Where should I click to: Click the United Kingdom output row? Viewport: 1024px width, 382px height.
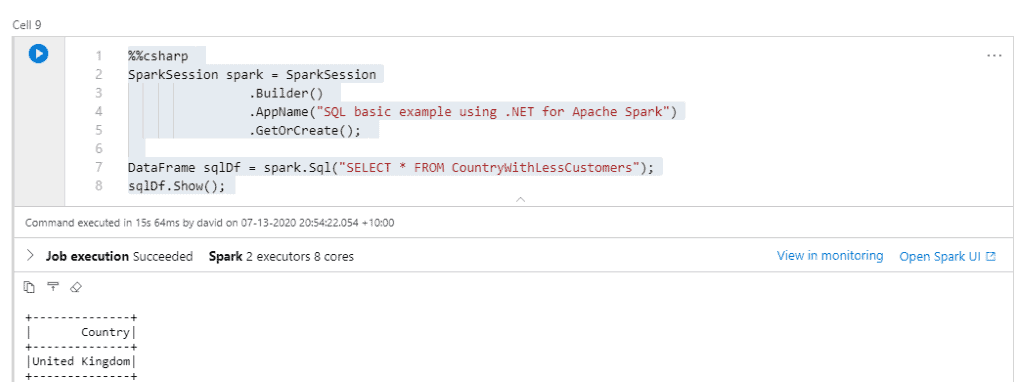coord(81,361)
